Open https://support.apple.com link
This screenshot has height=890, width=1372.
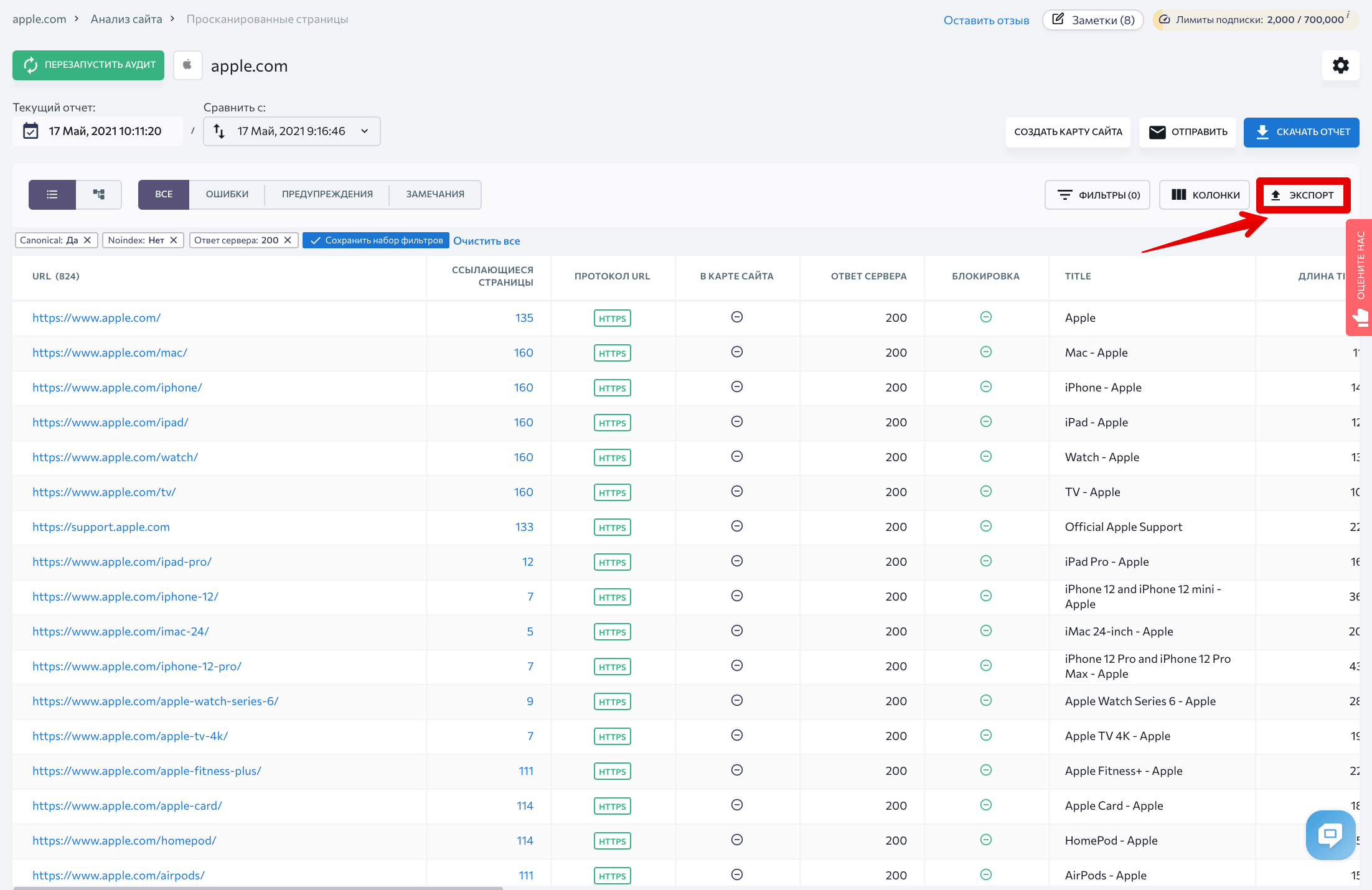101,527
